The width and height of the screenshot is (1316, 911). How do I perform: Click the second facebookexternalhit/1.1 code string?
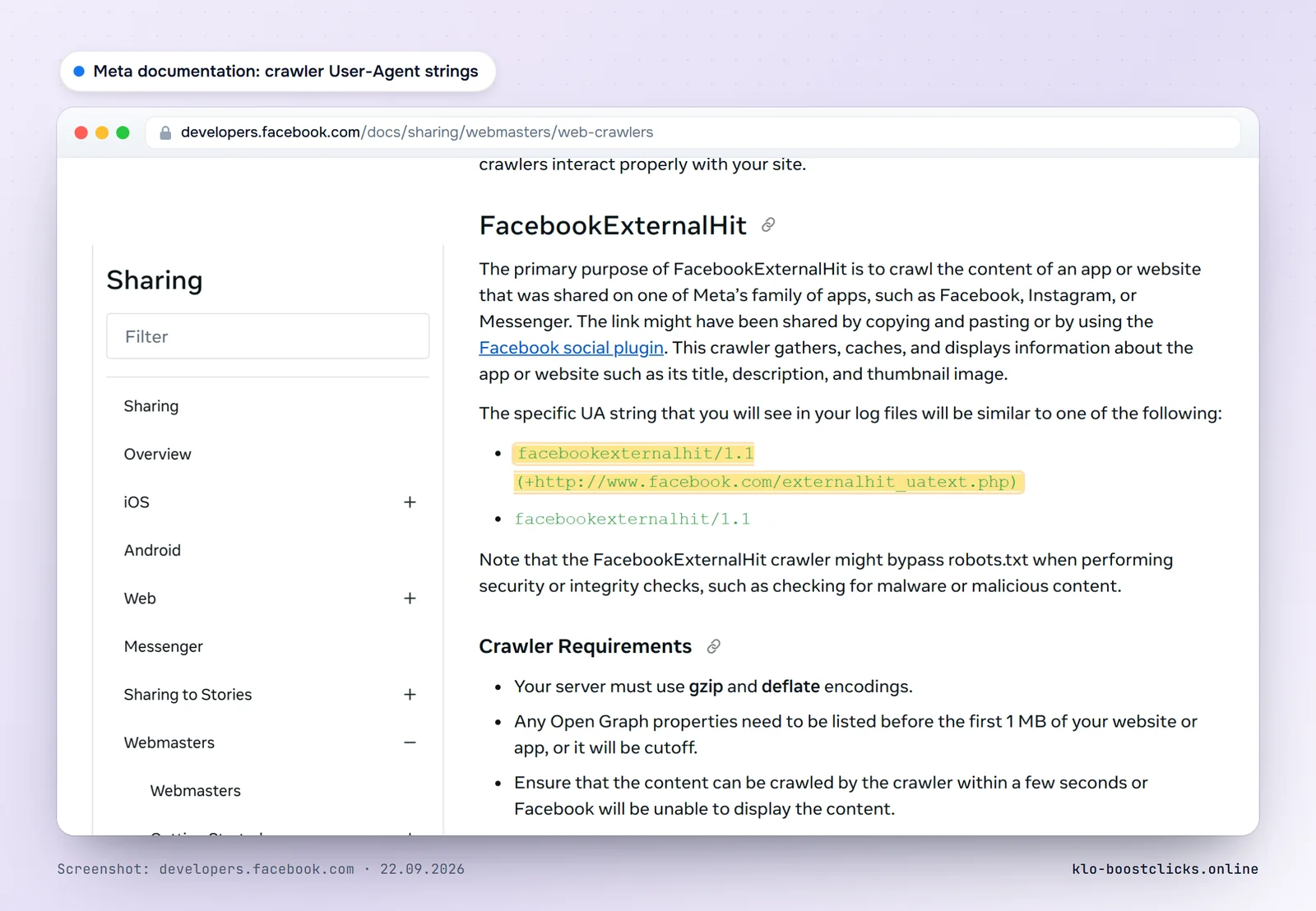click(632, 519)
